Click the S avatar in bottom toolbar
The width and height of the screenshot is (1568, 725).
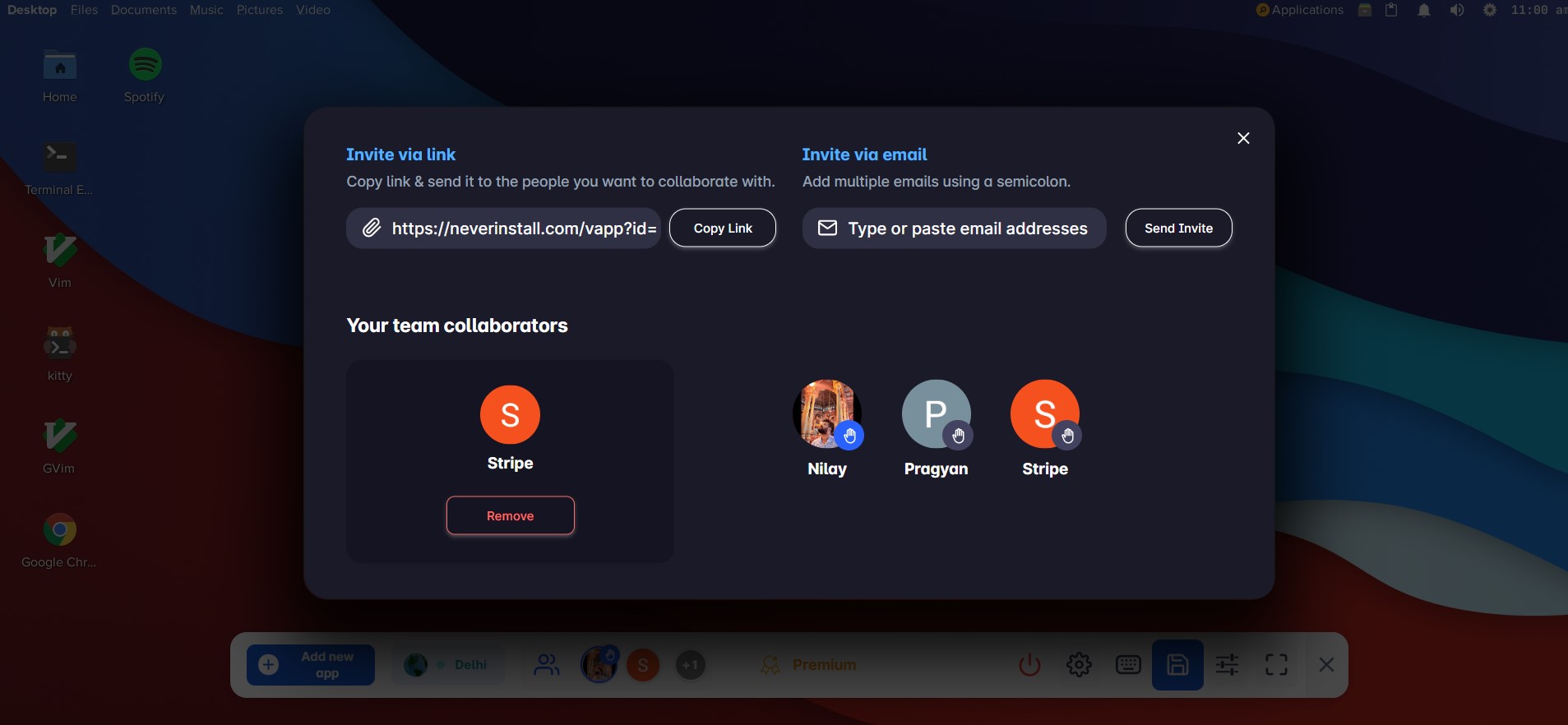643,664
